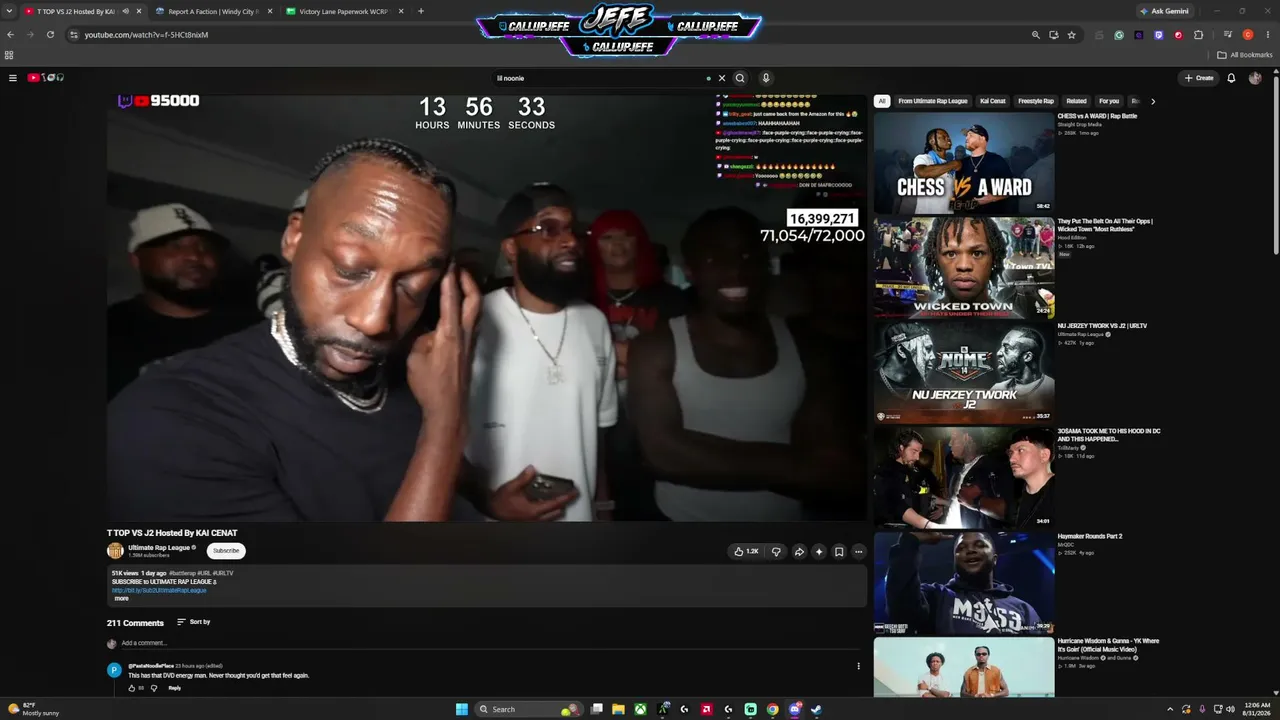The image size is (1280, 720).
Task: Open CHESS vs A WARD video thumbnail
Action: pyautogui.click(x=964, y=162)
